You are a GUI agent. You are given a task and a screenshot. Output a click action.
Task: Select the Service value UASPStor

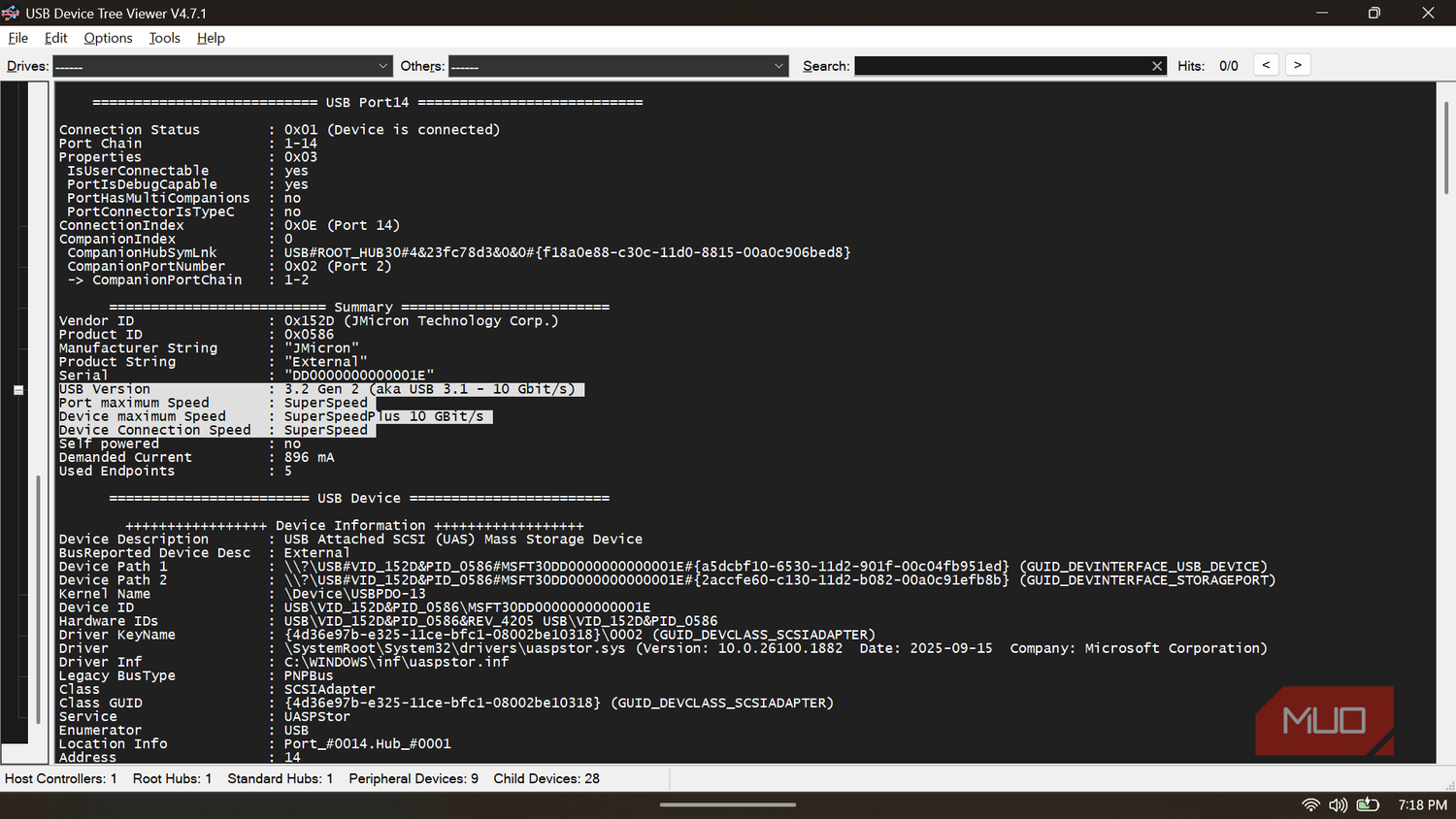point(317,716)
